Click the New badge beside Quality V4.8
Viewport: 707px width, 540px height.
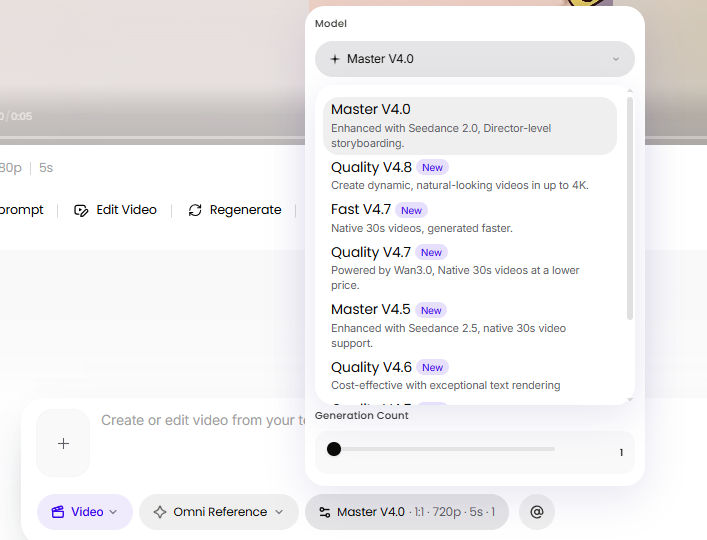pos(432,168)
